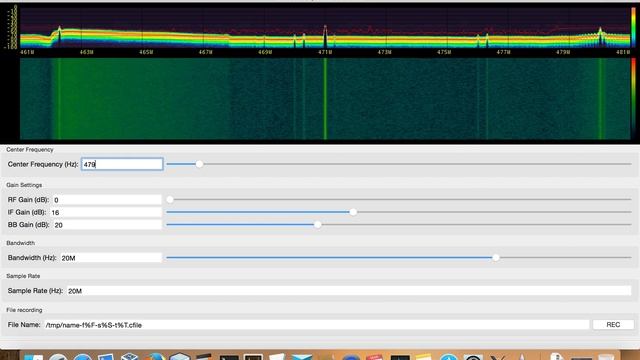Click the BB Gain slider handle
This screenshot has height=360, width=640.
(x=318, y=225)
